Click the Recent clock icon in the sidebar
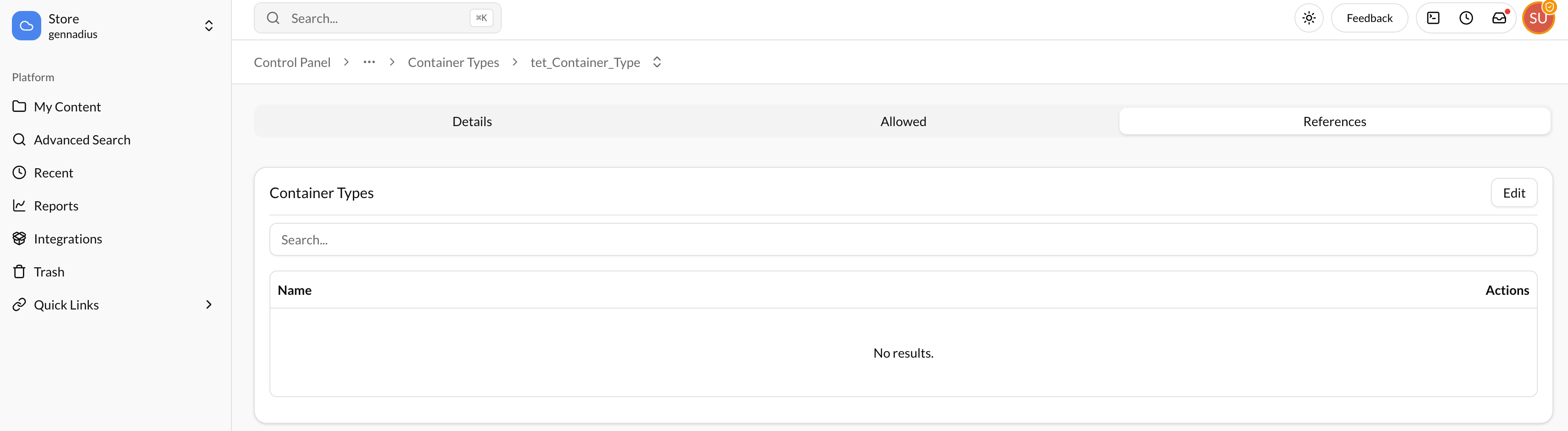1568x431 pixels. click(20, 172)
